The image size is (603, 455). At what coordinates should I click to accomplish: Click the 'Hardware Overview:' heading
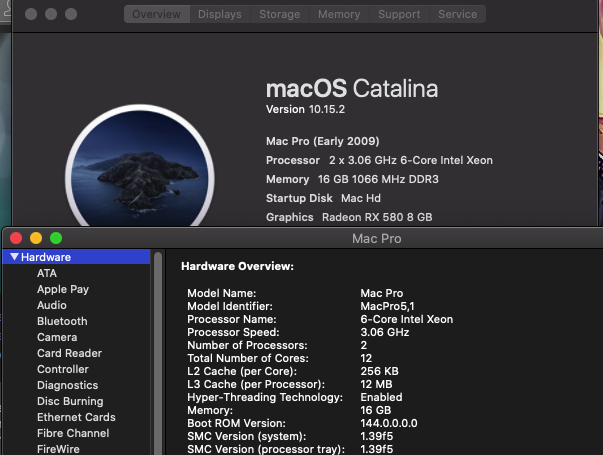point(237,266)
